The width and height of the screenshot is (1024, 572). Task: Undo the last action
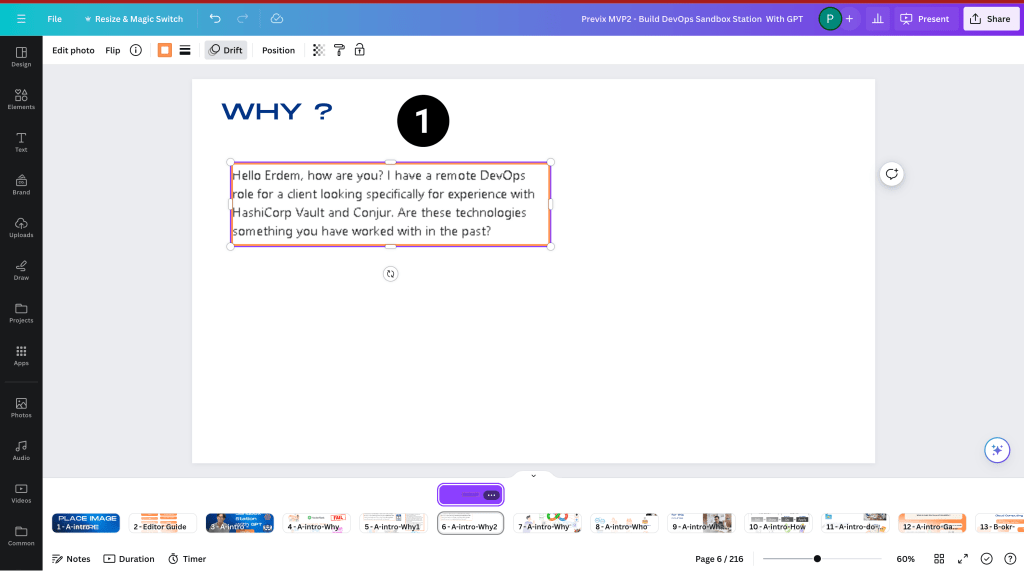[x=215, y=19]
